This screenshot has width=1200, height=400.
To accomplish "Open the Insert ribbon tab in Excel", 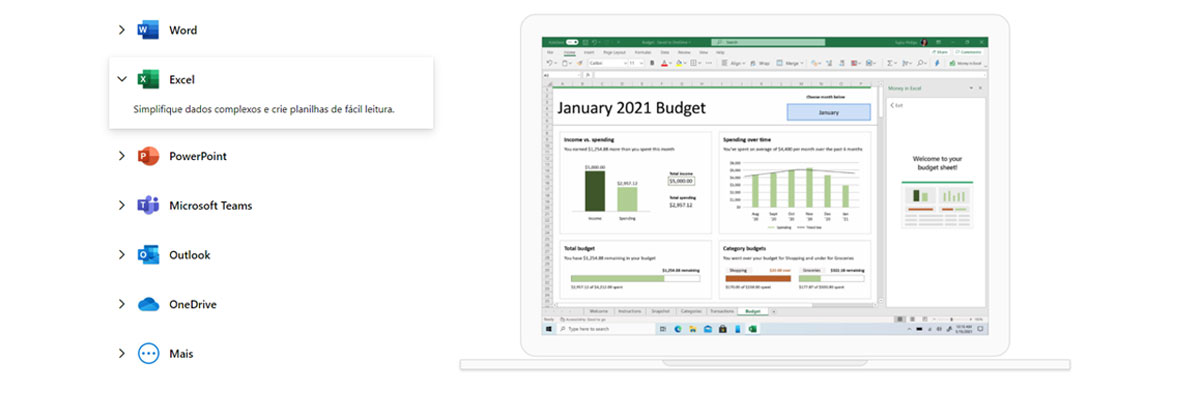I will tap(589, 52).
